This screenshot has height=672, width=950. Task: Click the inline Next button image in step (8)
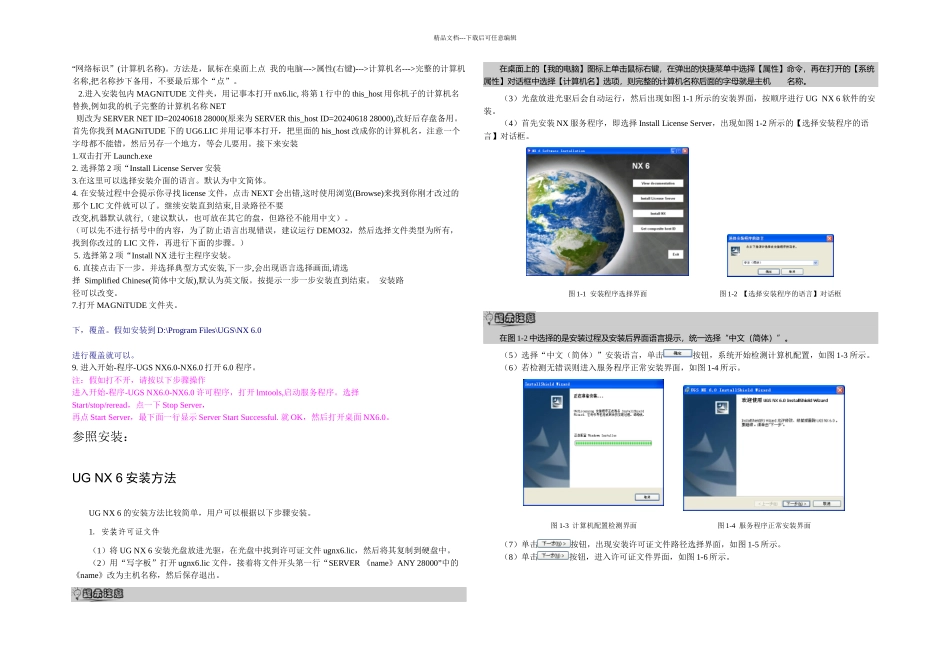(x=553, y=556)
